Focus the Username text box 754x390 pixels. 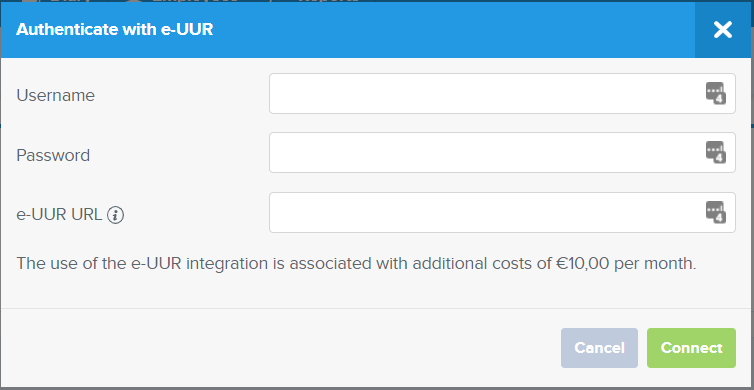[502, 93]
